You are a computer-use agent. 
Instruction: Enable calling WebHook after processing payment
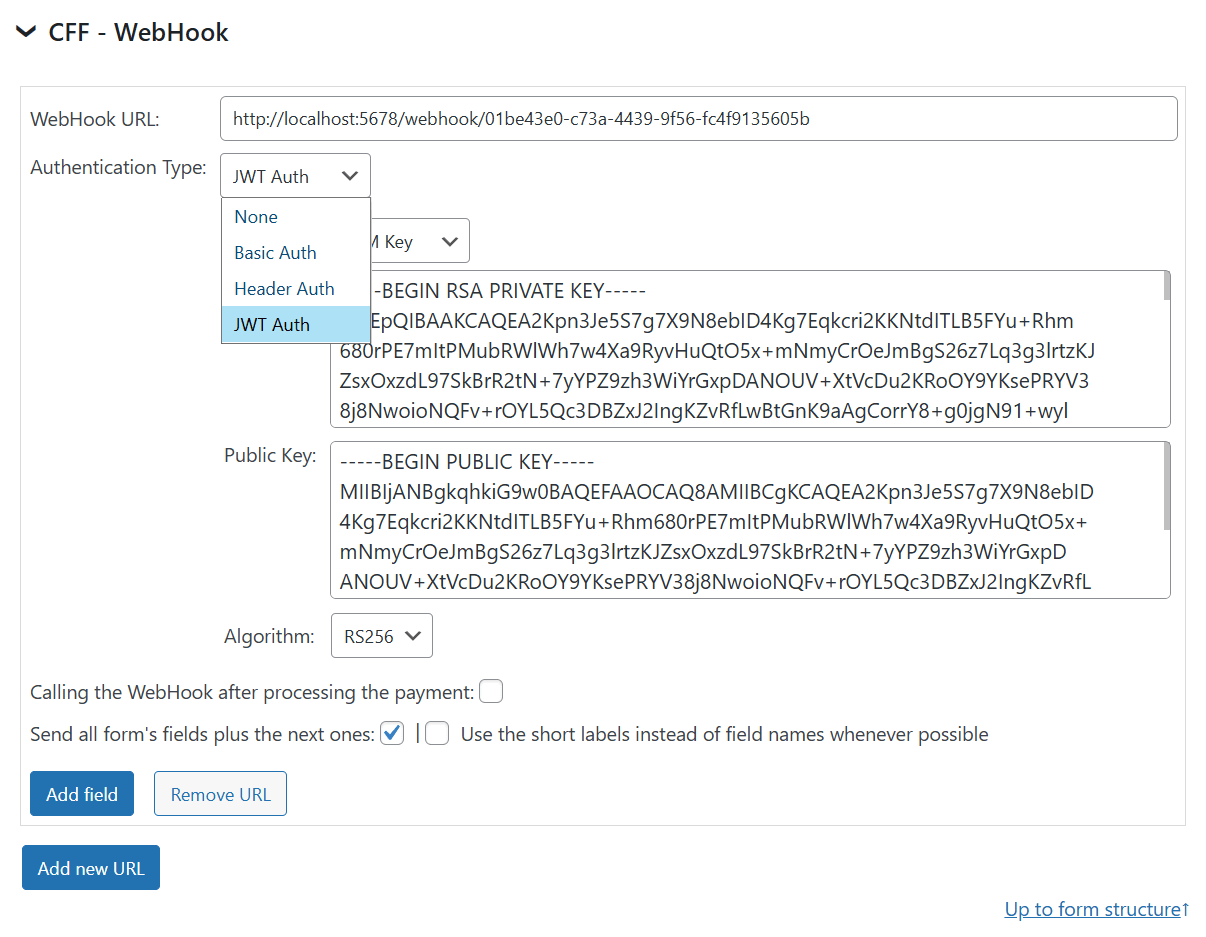click(x=491, y=692)
